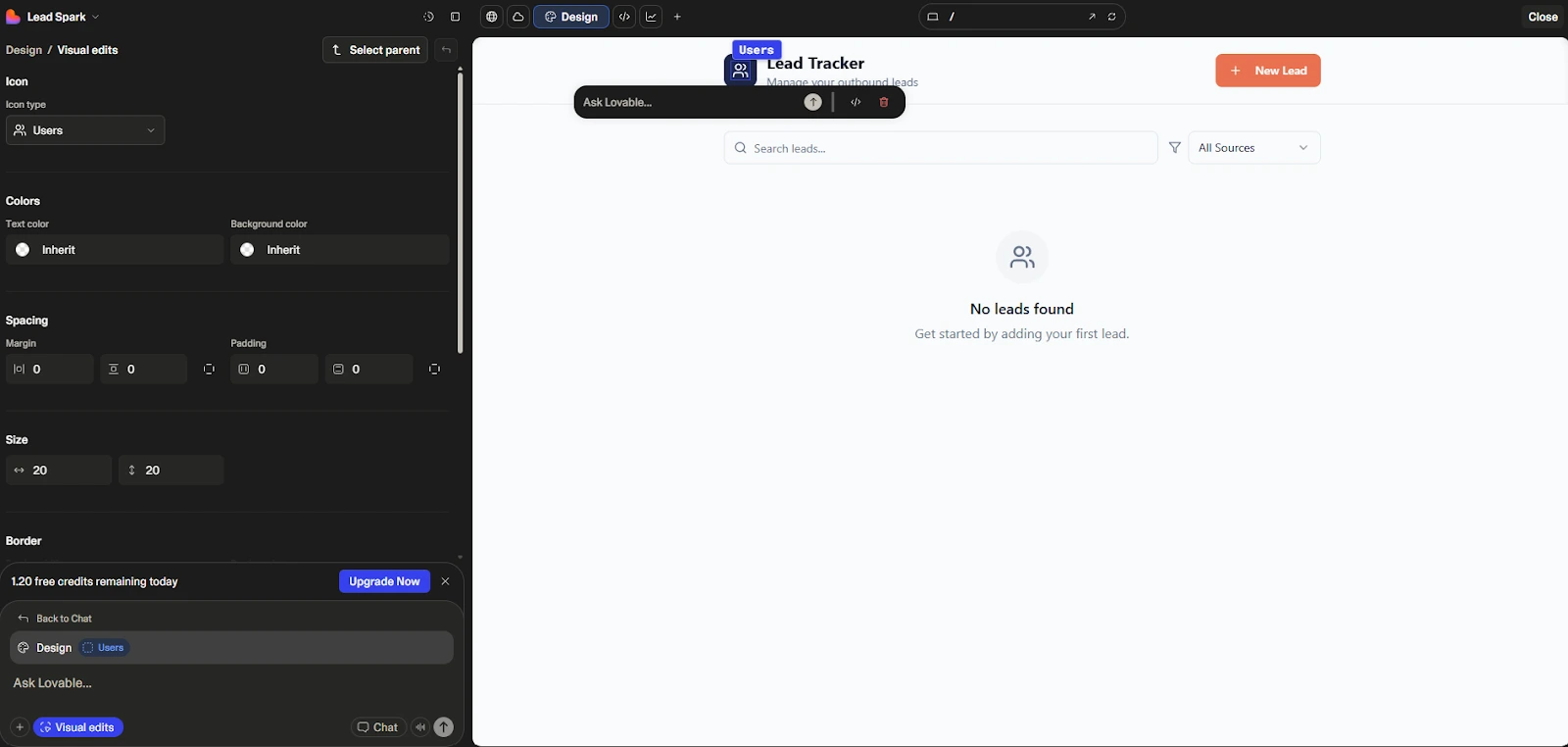Open the analytics chart tab

click(x=651, y=17)
